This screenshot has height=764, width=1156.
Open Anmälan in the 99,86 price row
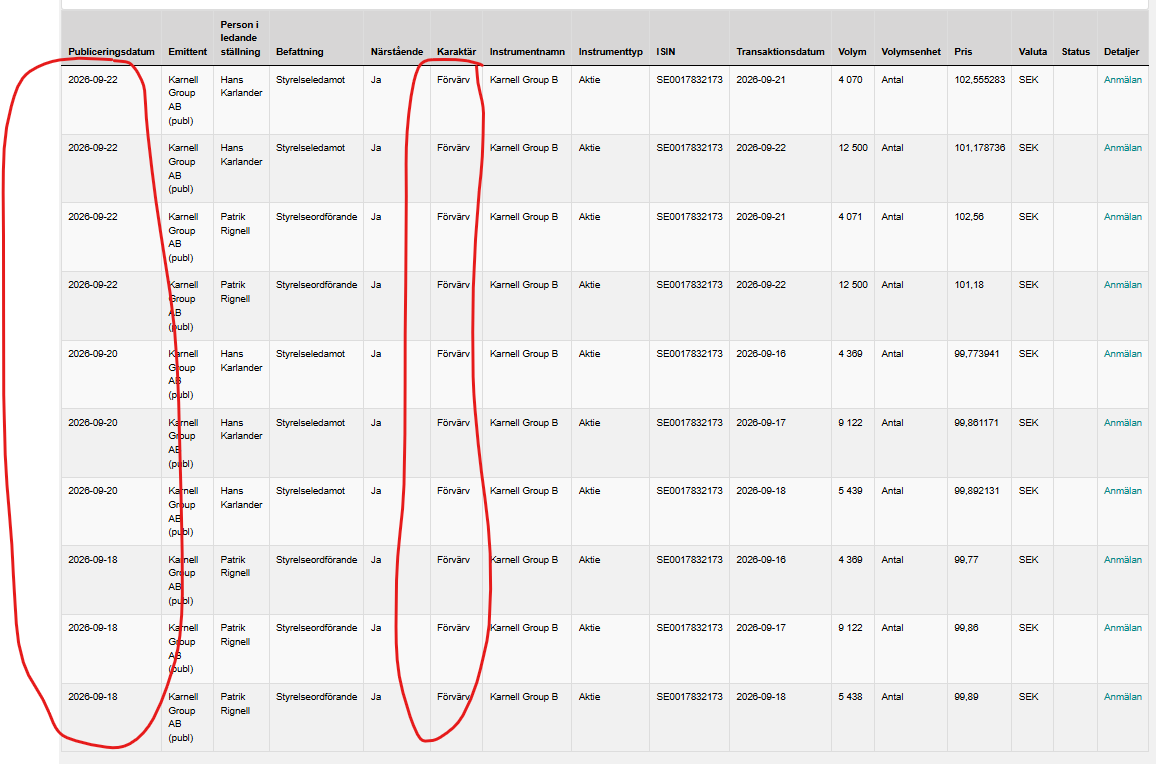coord(1122,628)
